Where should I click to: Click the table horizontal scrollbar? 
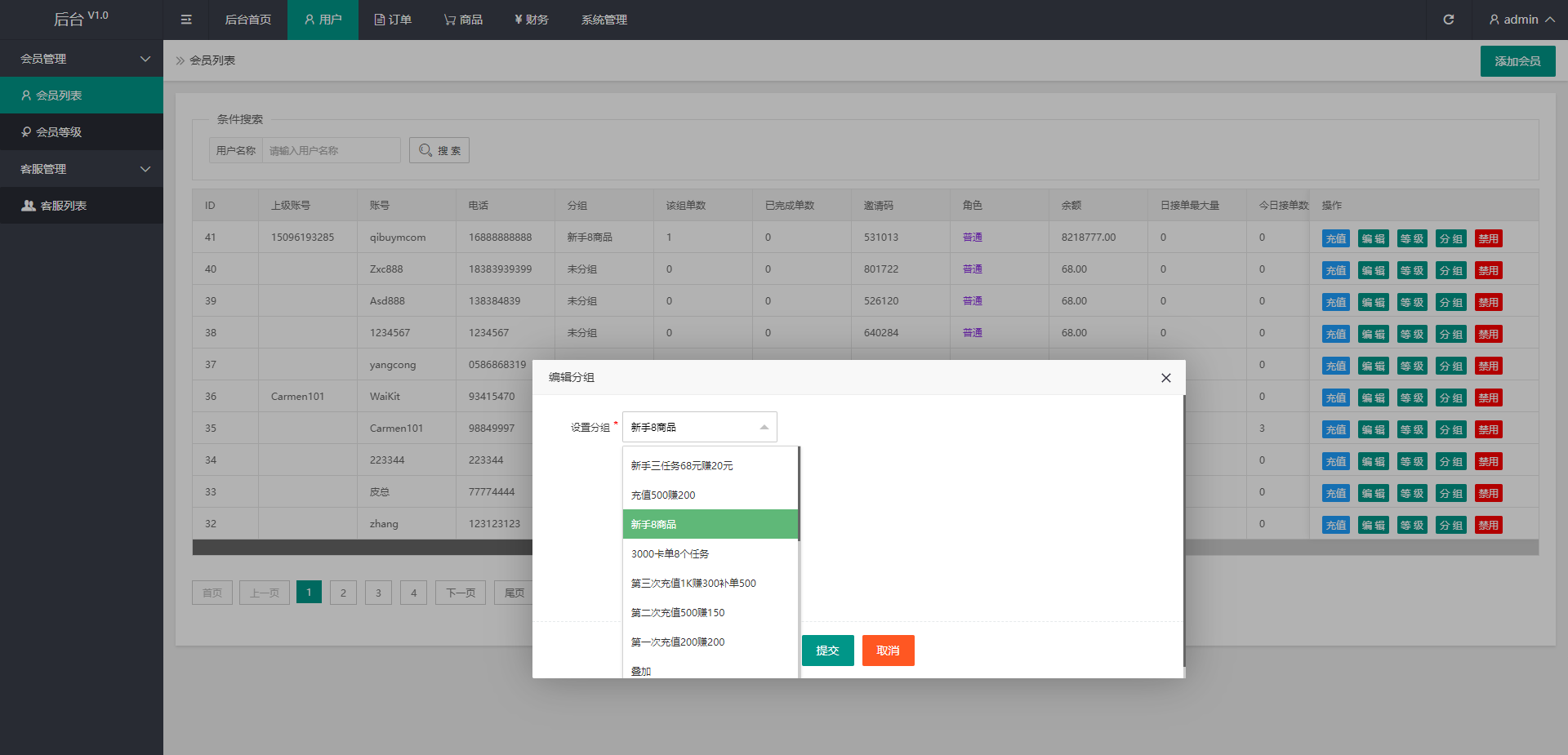(359, 547)
